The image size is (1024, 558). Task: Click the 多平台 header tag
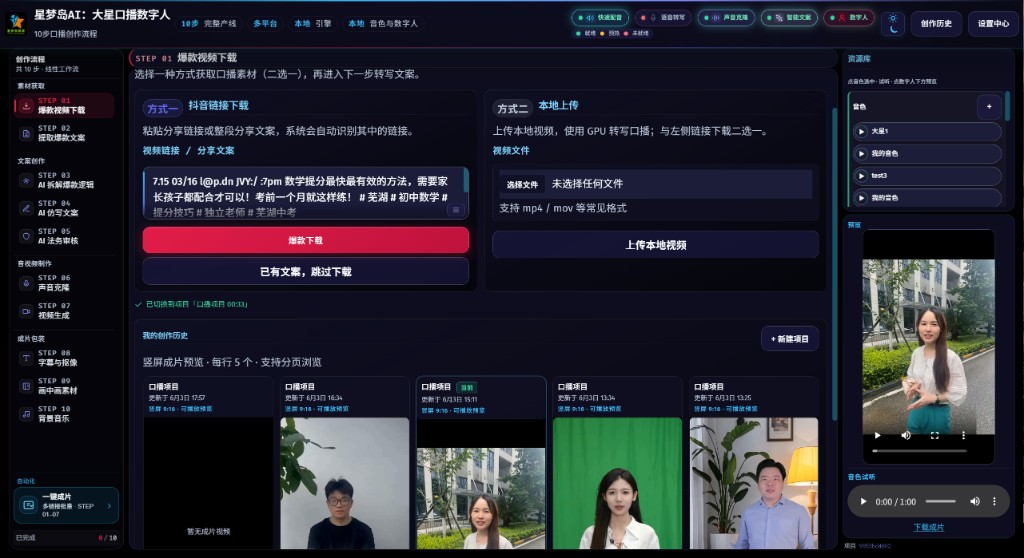point(265,24)
